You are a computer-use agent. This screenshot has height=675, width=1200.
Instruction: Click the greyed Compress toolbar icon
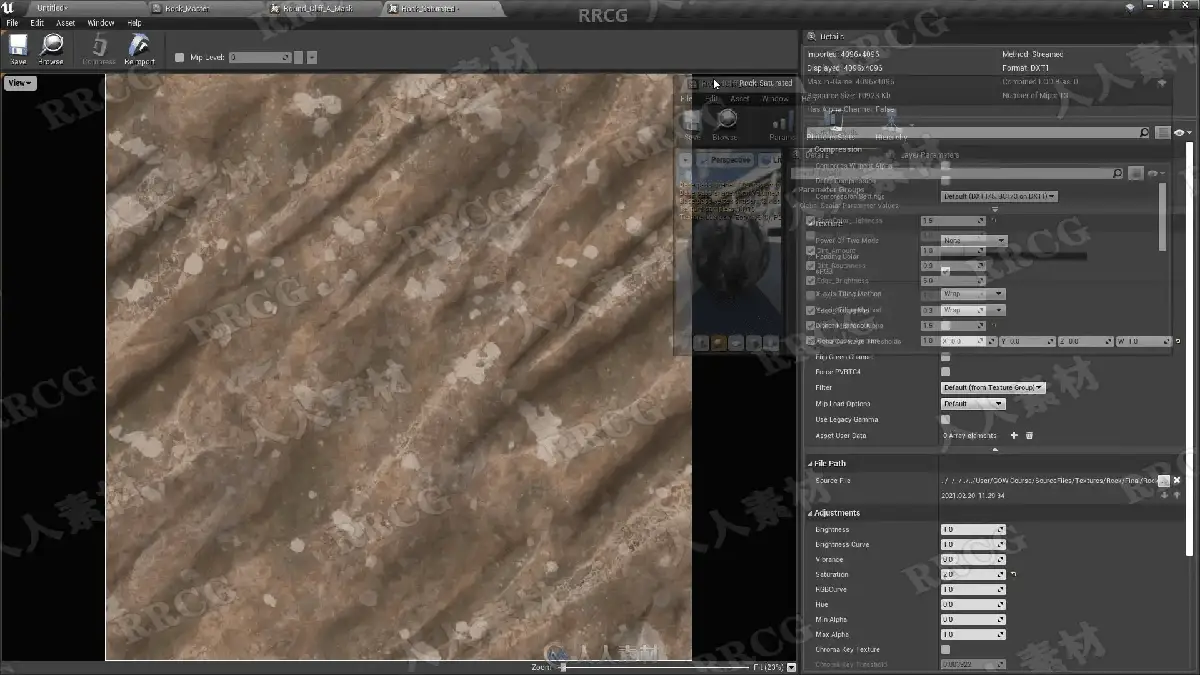[99, 48]
